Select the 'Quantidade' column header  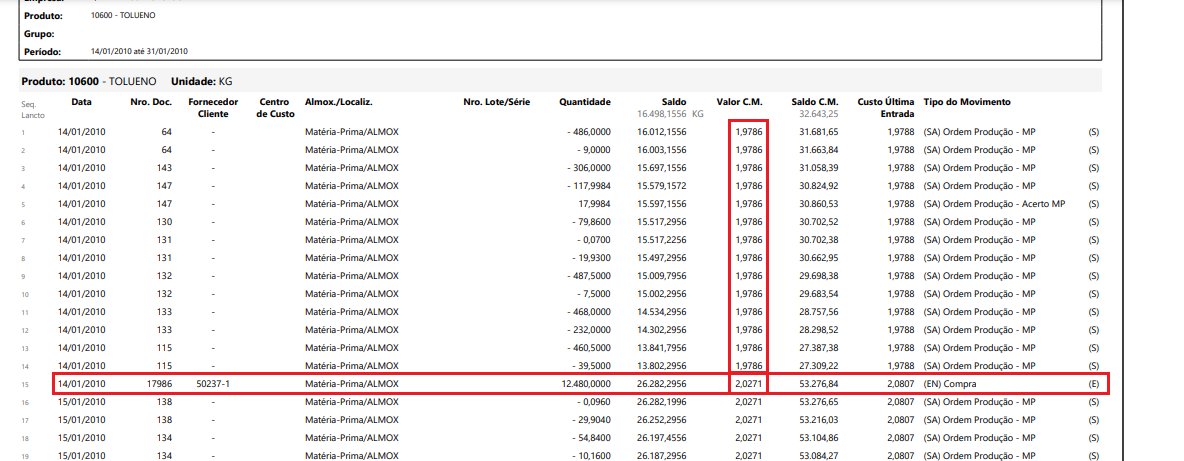coord(584,102)
